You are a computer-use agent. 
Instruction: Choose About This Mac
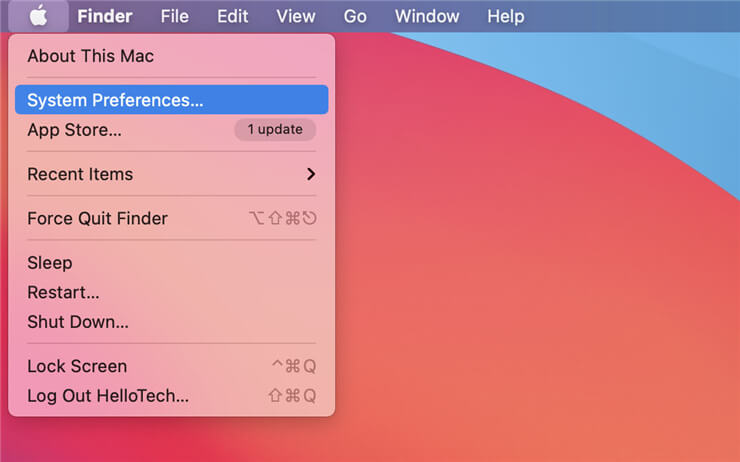click(x=172, y=56)
